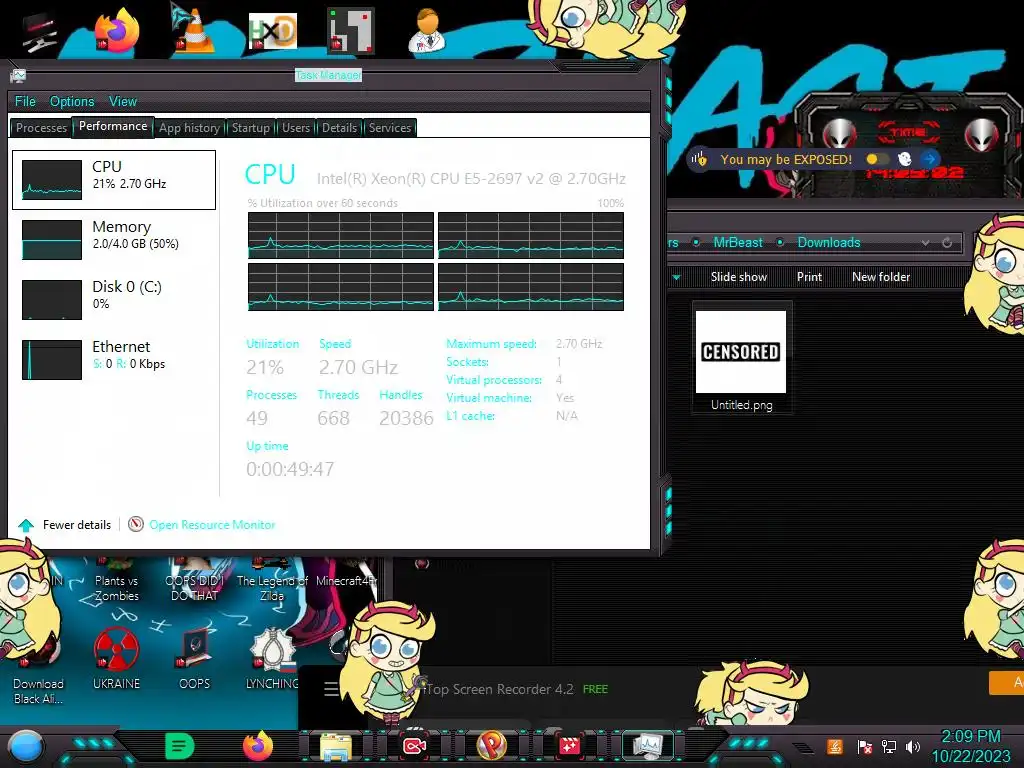Open the View menu in Task Manager
Viewport: 1024px width, 768px height.
point(123,101)
